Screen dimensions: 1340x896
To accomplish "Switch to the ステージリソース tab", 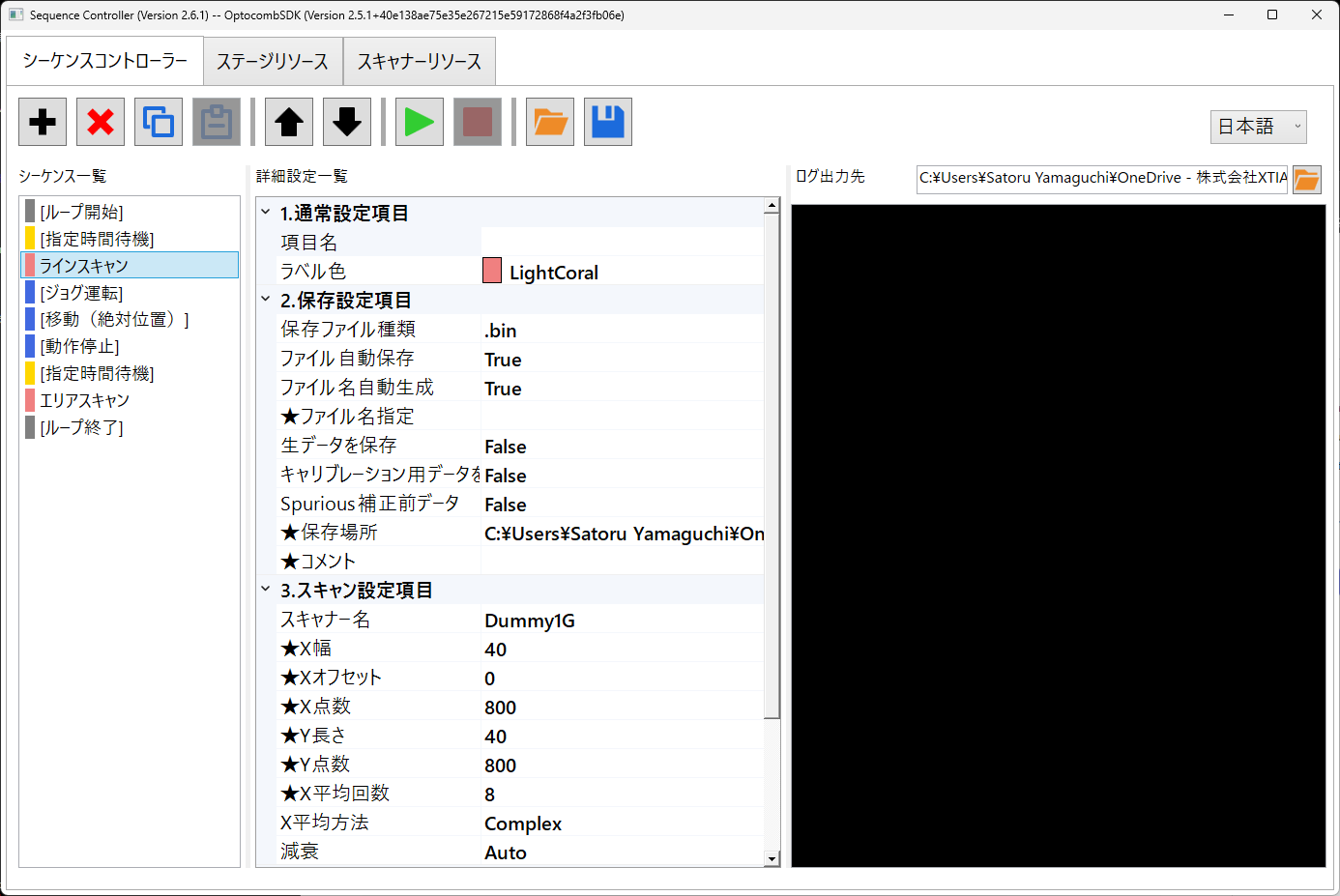I will [273, 62].
